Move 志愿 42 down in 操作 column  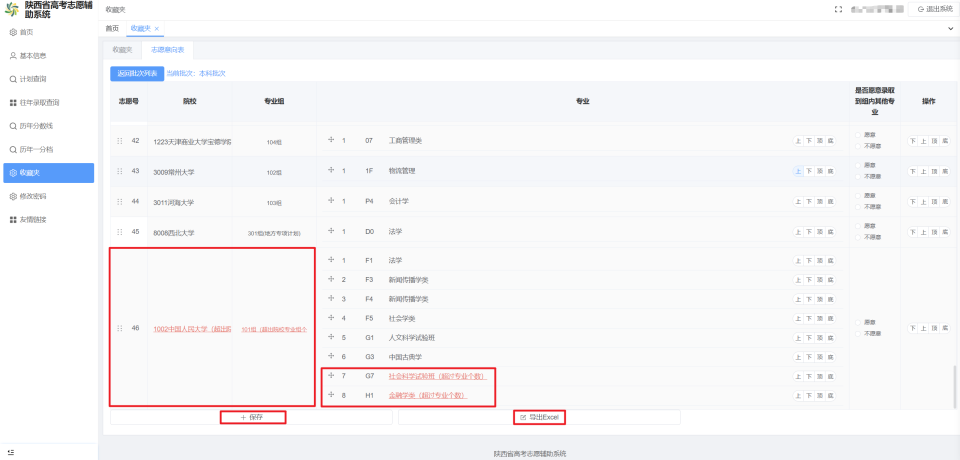(913, 141)
